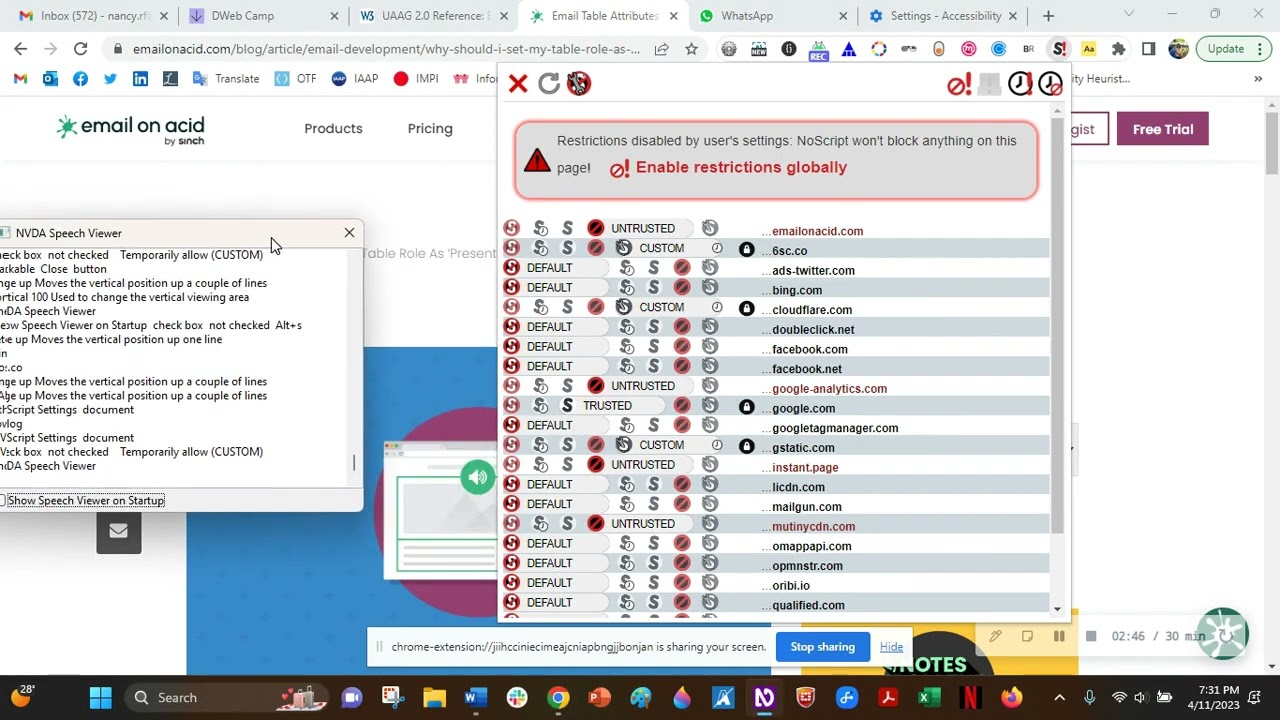Click the pencil annotate icon in recorder
Image resolution: width=1280 pixels, height=720 pixels.
pyautogui.click(x=995, y=636)
